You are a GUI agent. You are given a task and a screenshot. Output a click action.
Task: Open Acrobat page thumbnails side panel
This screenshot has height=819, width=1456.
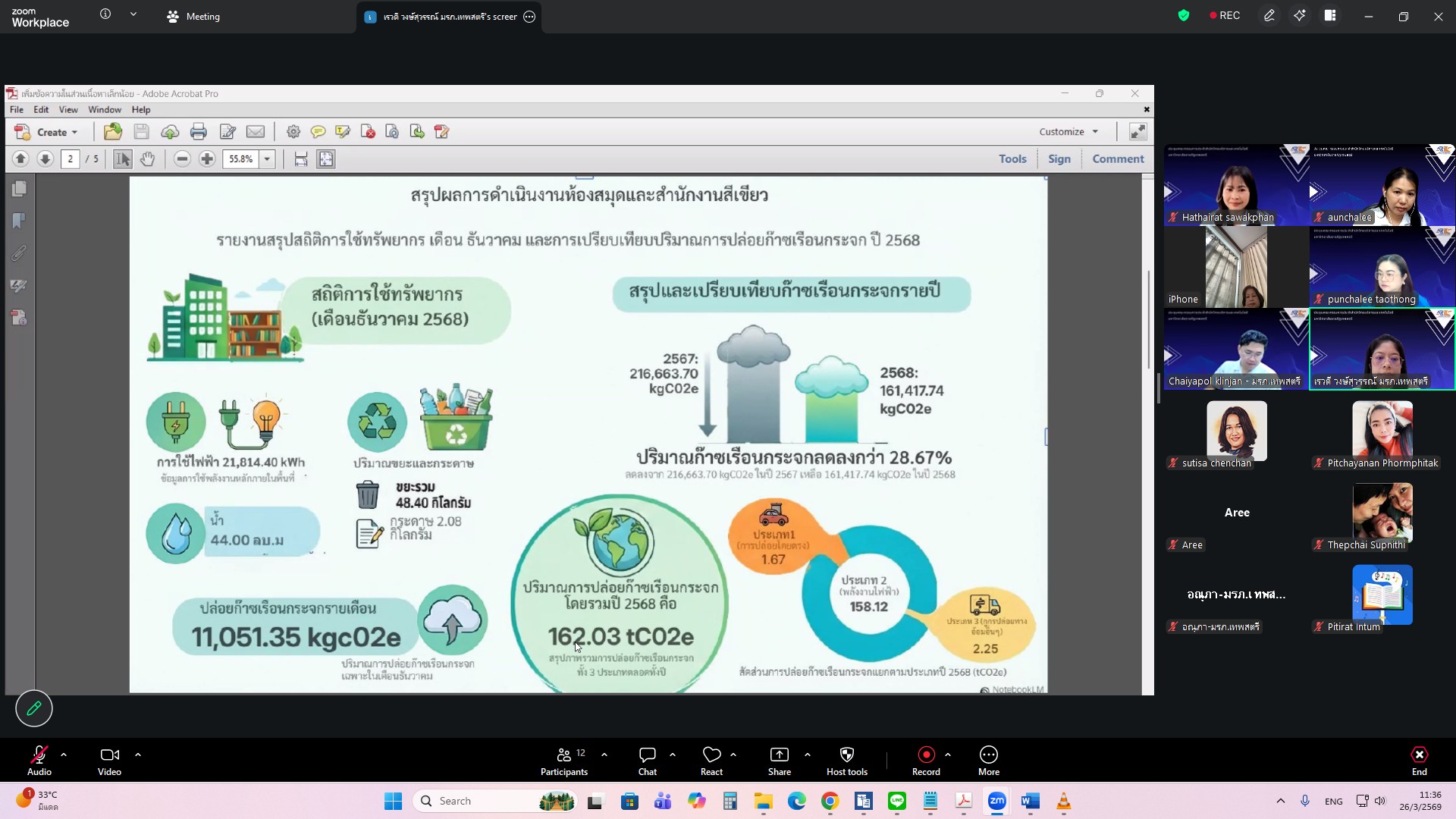click(20, 189)
